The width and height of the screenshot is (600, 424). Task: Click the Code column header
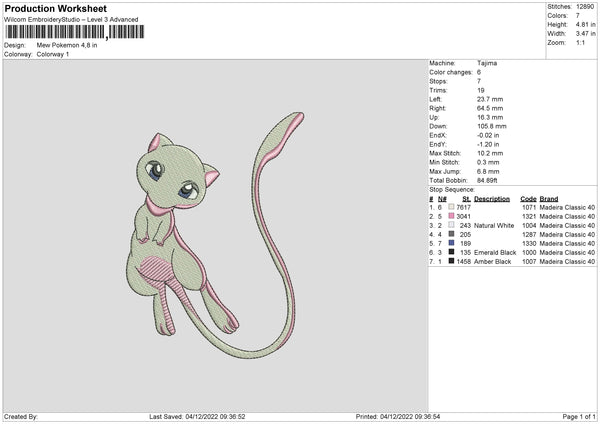pyautogui.click(x=528, y=199)
